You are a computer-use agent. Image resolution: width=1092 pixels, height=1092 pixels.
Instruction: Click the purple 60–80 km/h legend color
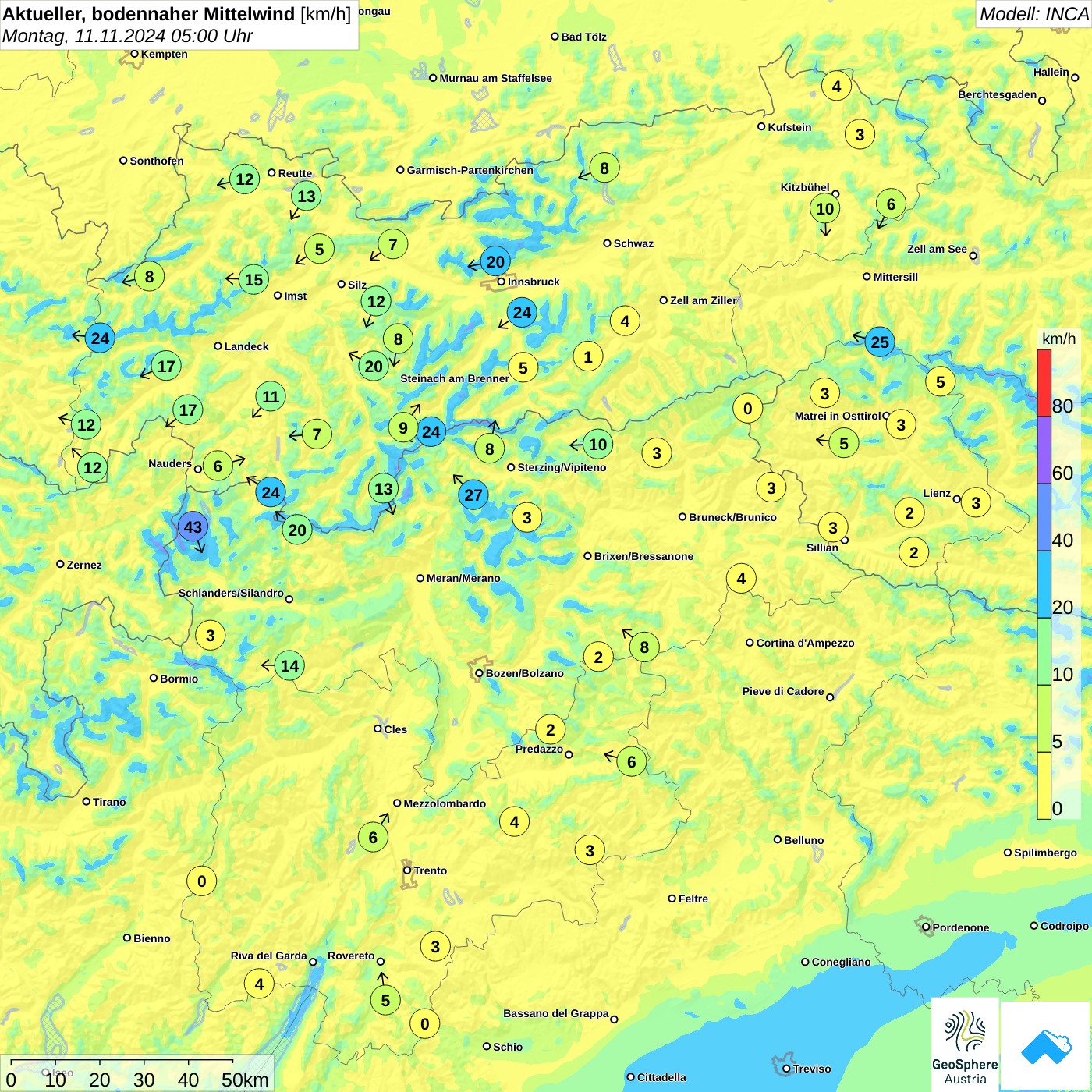(x=1044, y=450)
